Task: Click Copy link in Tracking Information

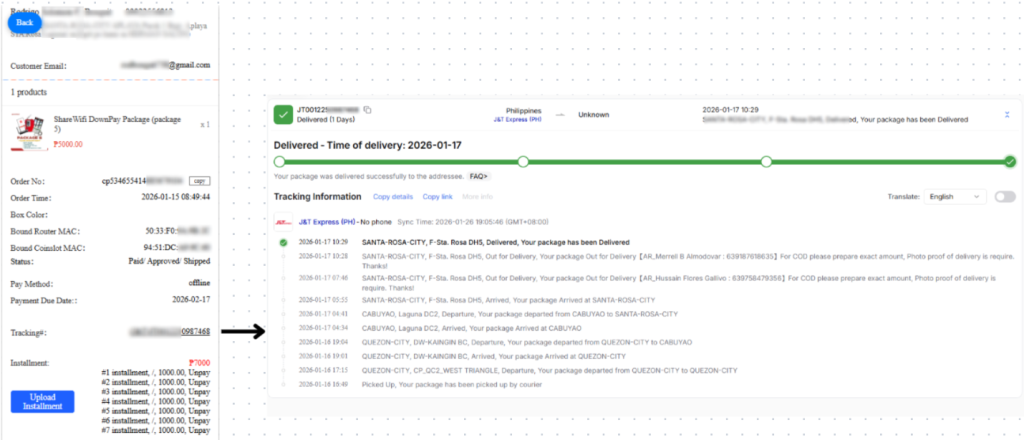Action: [x=437, y=197]
